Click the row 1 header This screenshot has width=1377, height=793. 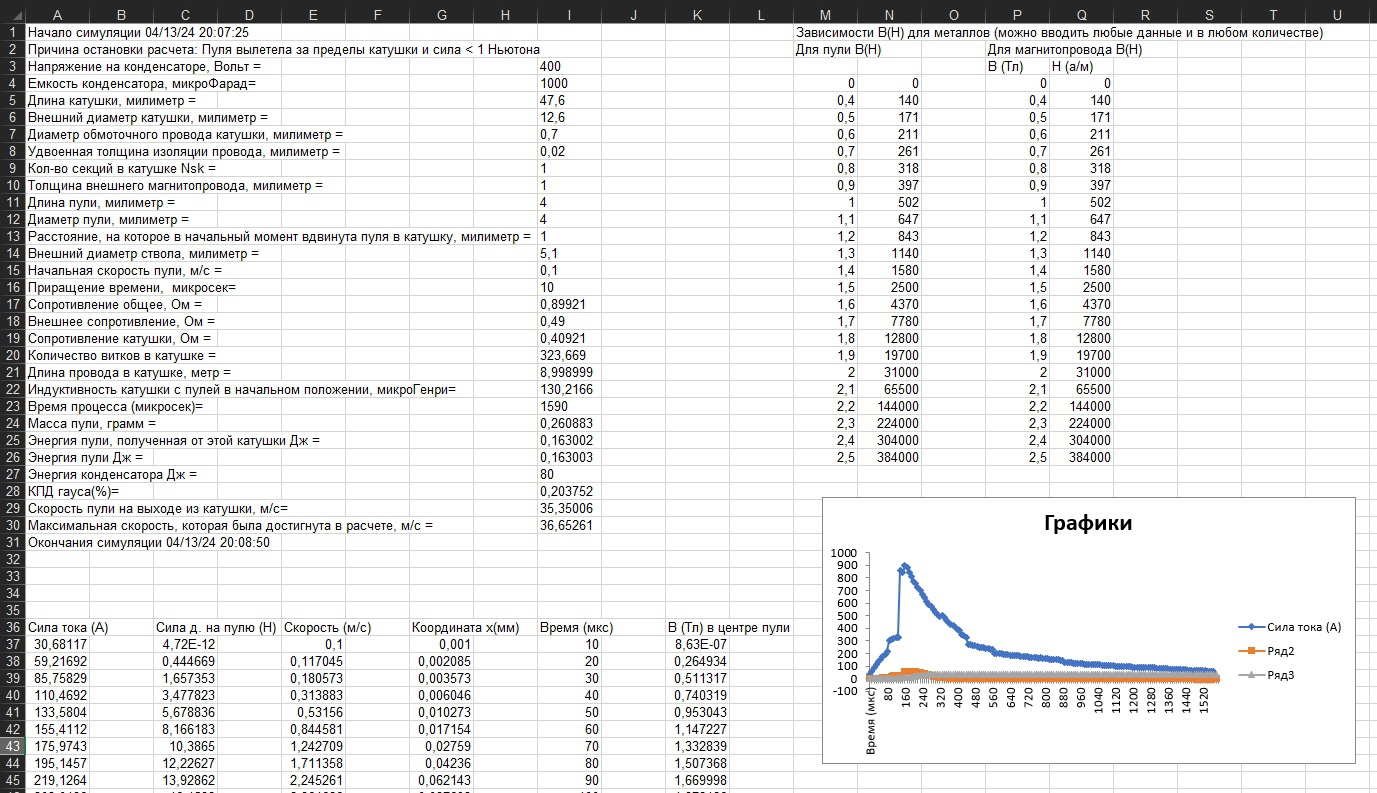[11, 32]
